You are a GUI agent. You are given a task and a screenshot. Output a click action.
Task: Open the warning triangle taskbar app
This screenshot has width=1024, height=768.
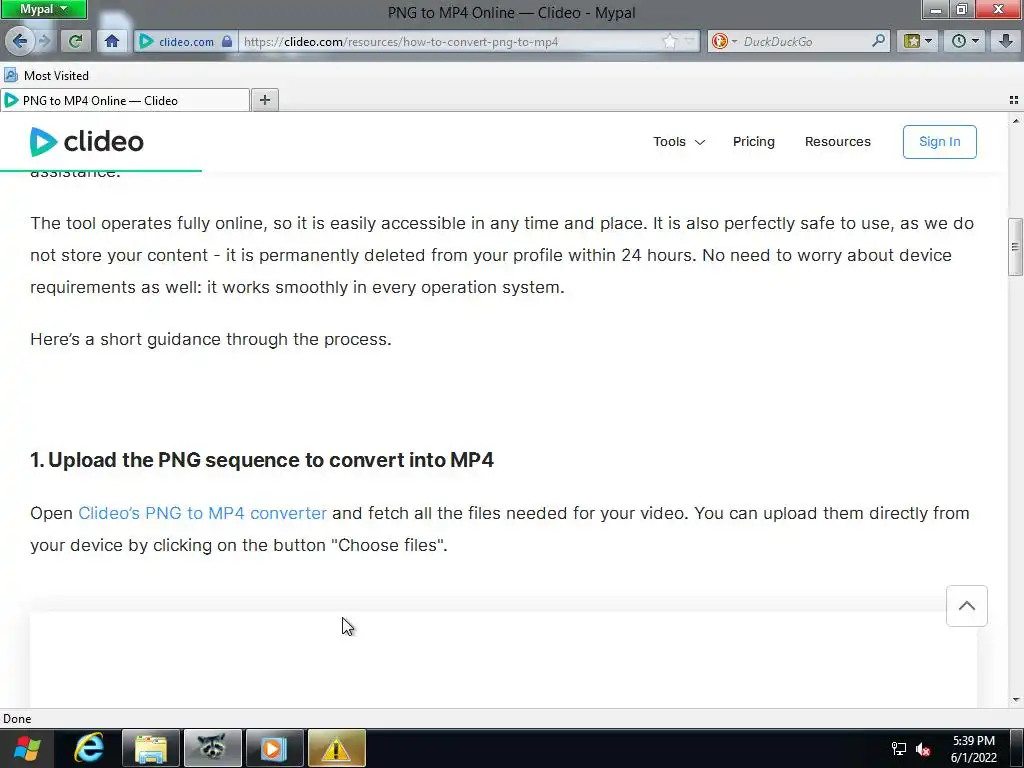pyautogui.click(x=336, y=748)
